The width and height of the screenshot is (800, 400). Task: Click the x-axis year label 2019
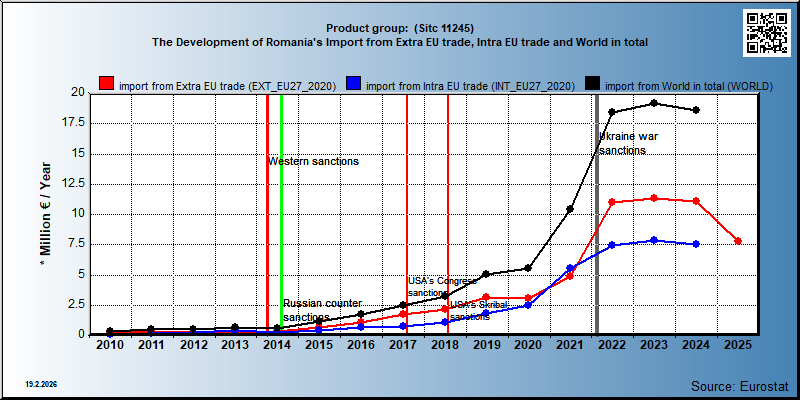coord(486,345)
